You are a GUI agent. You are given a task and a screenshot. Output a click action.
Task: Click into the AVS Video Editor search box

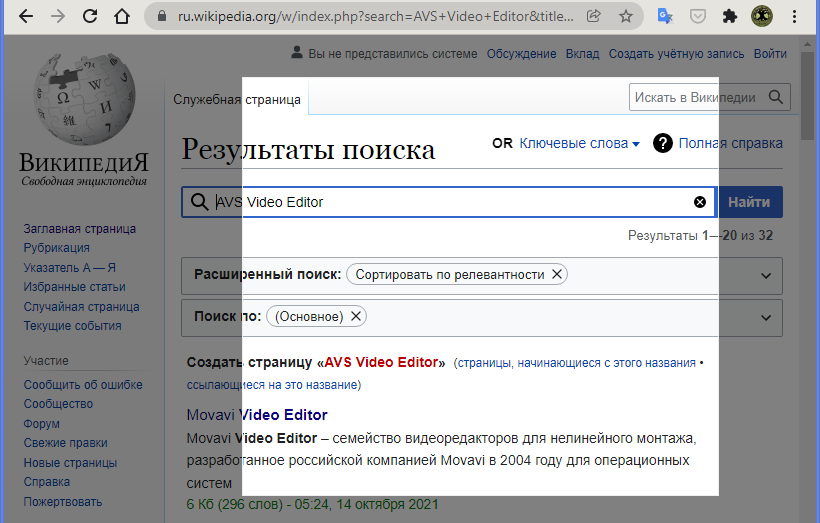450,202
